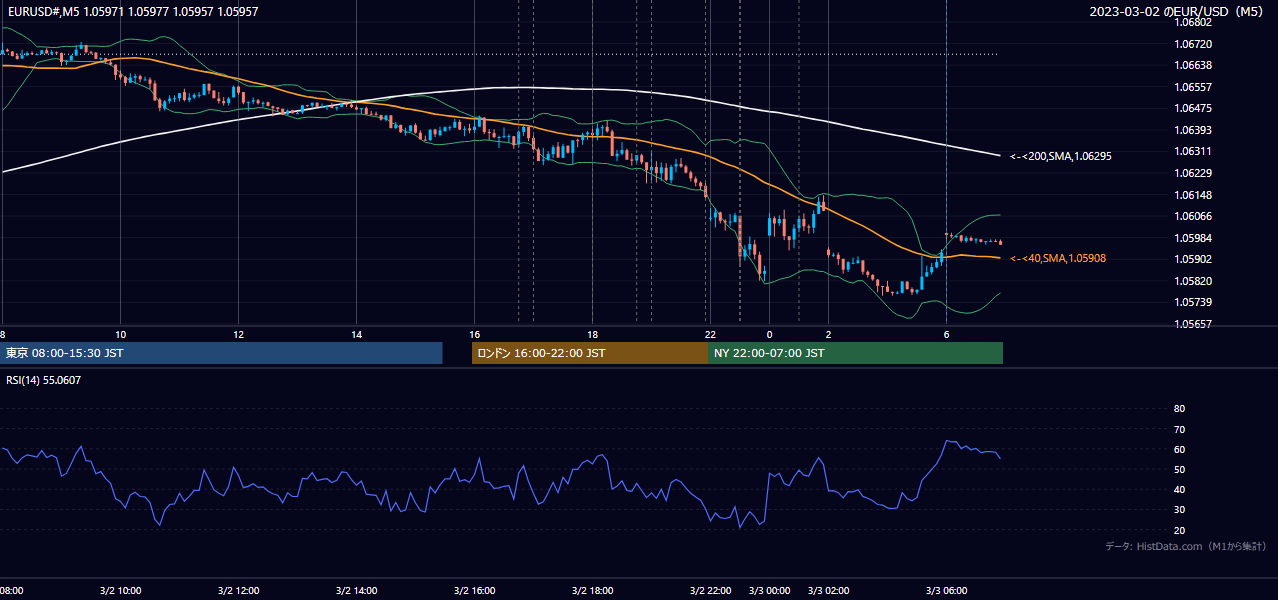Click the 3/3 06:00 bottom time label
This screenshot has width=1278, height=600.
pyautogui.click(x=947, y=591)
